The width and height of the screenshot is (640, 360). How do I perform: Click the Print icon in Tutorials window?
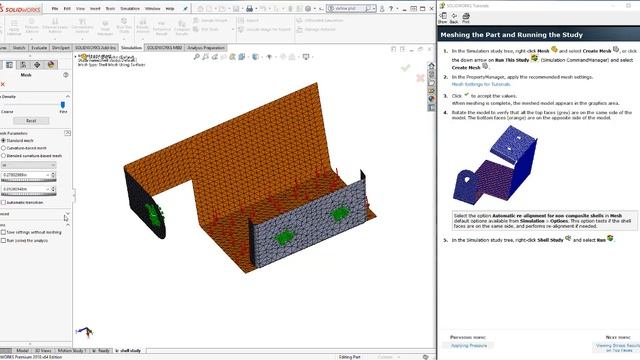coord(466,17)
